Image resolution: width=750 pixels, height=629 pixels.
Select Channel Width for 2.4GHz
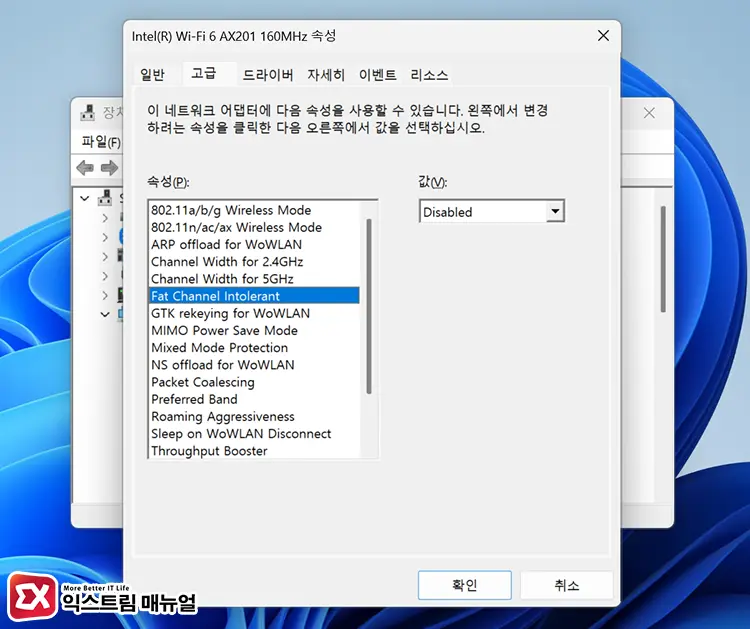254,262
